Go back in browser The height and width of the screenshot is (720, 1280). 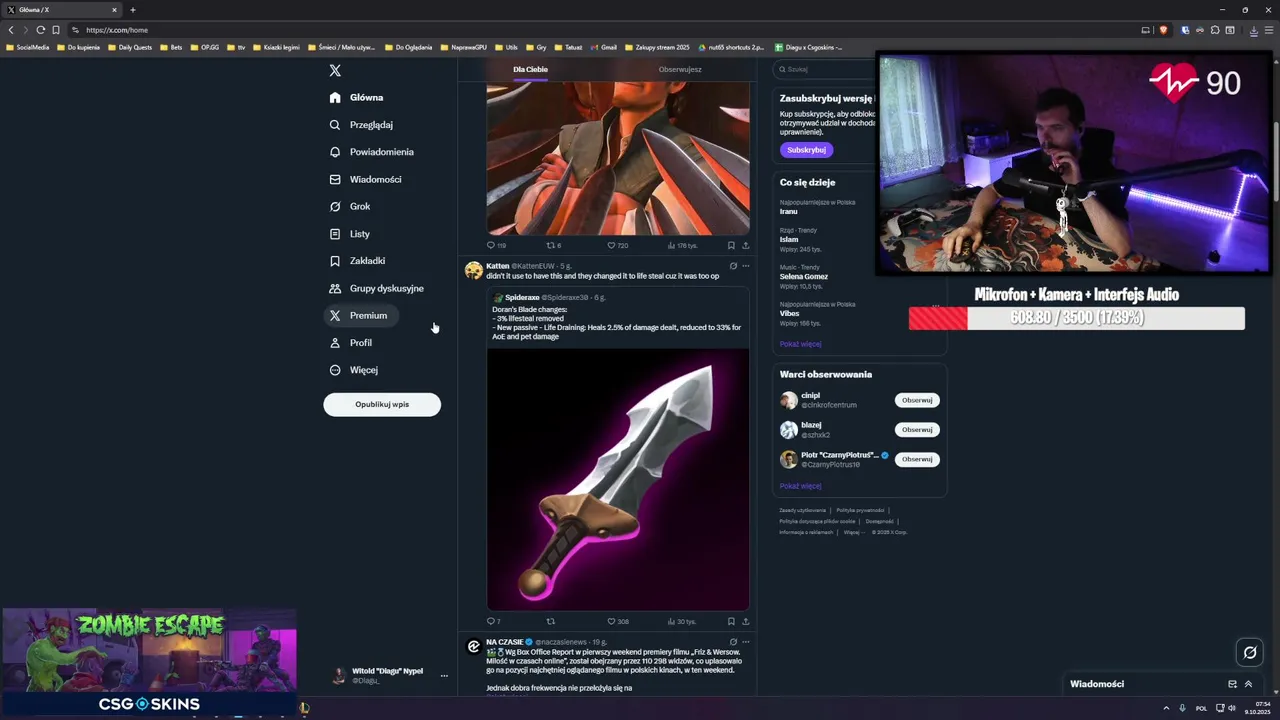click(x=11, y=30)
